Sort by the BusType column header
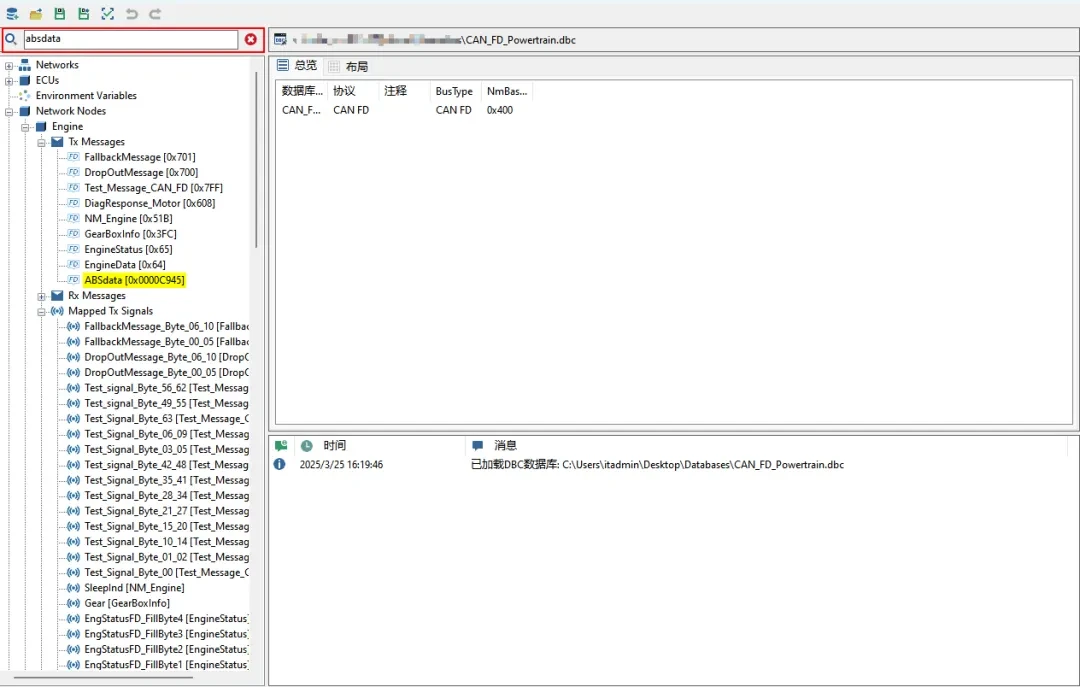 [454, 91]
